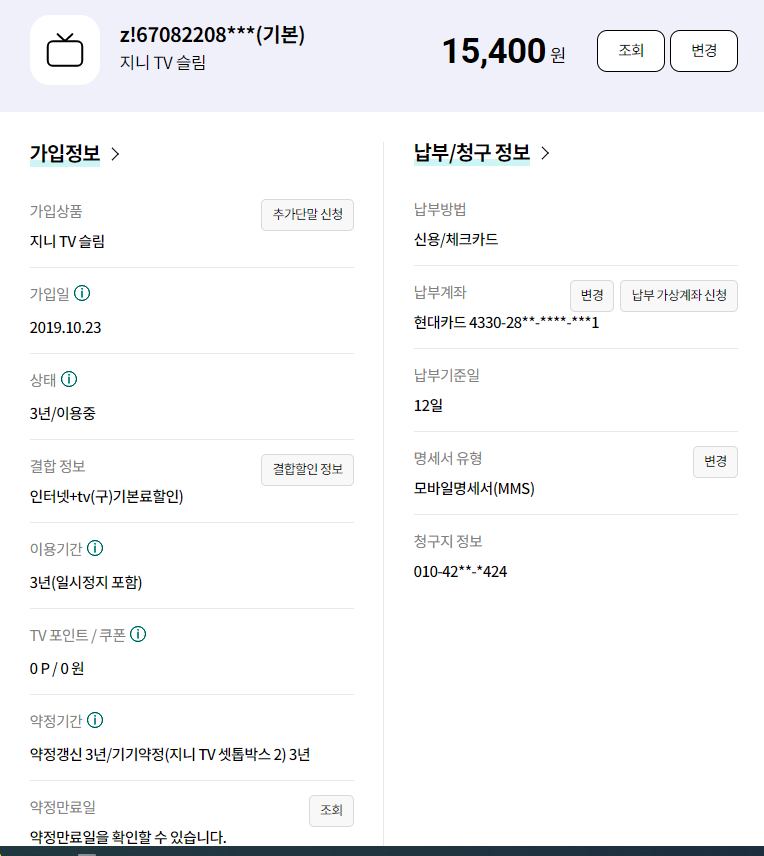Click info icon next to 약정기간
This screenshot has width=764, height=856.
coord(95,720)
